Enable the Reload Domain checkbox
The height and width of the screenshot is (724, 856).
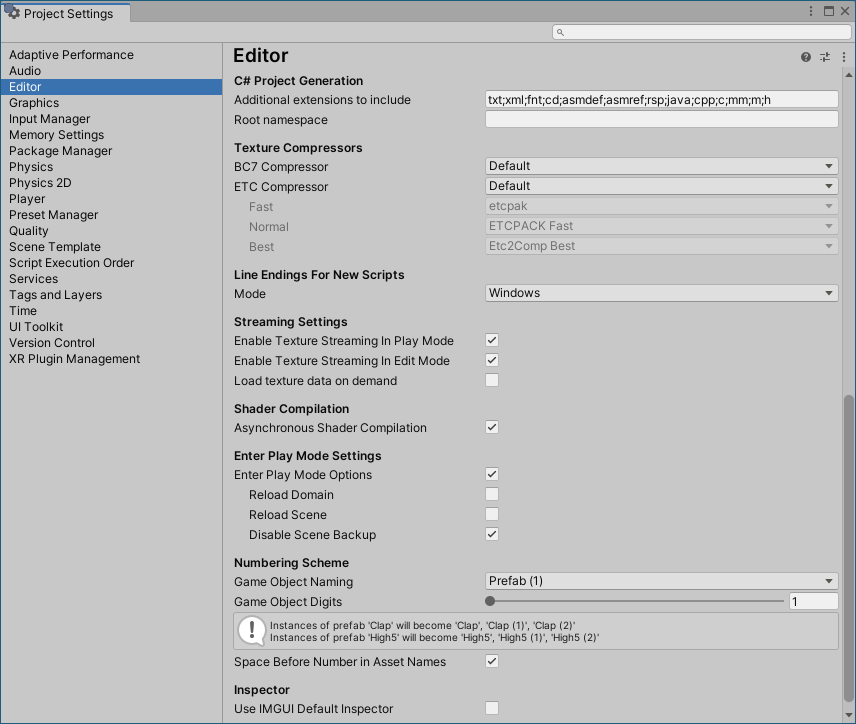tap(492, 494)
